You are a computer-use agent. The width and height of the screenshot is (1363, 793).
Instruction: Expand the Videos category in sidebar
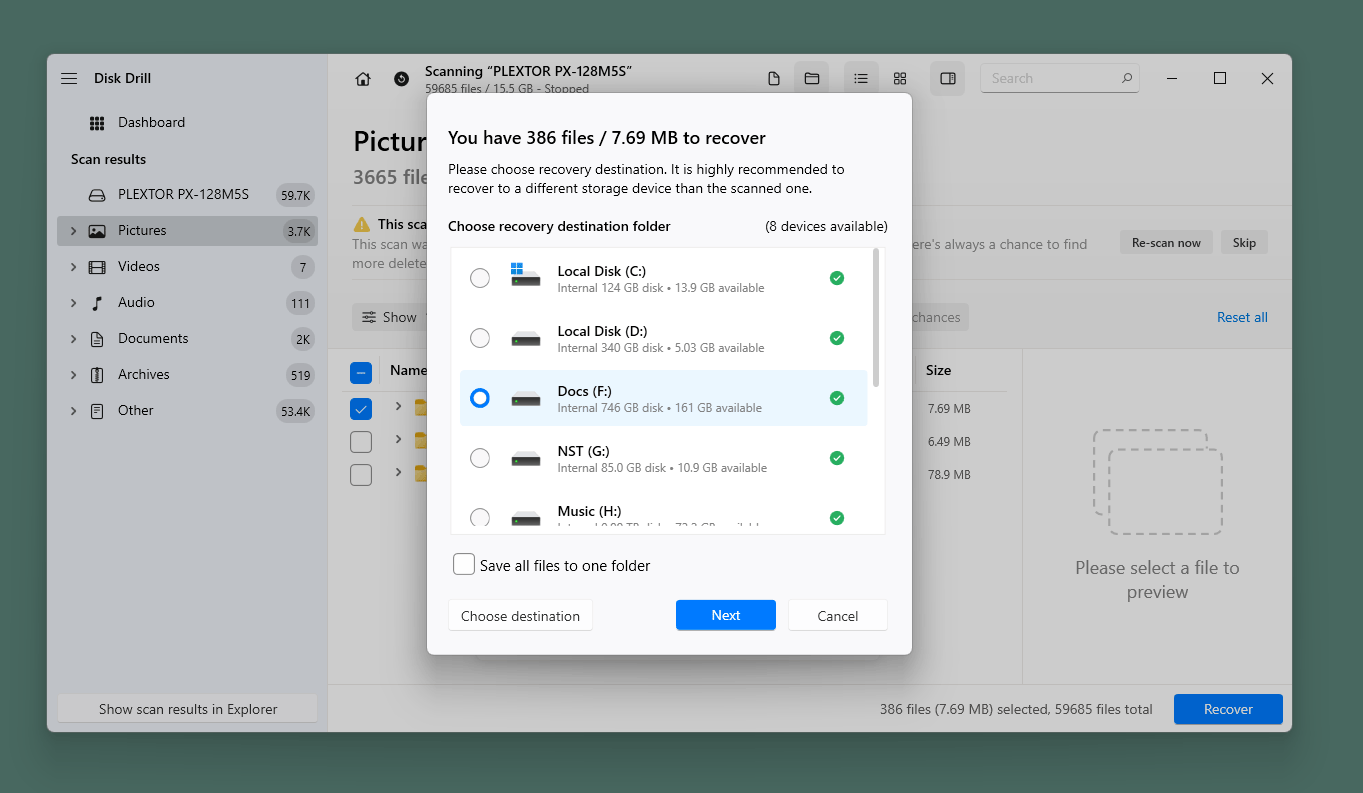tap(73, 267)
